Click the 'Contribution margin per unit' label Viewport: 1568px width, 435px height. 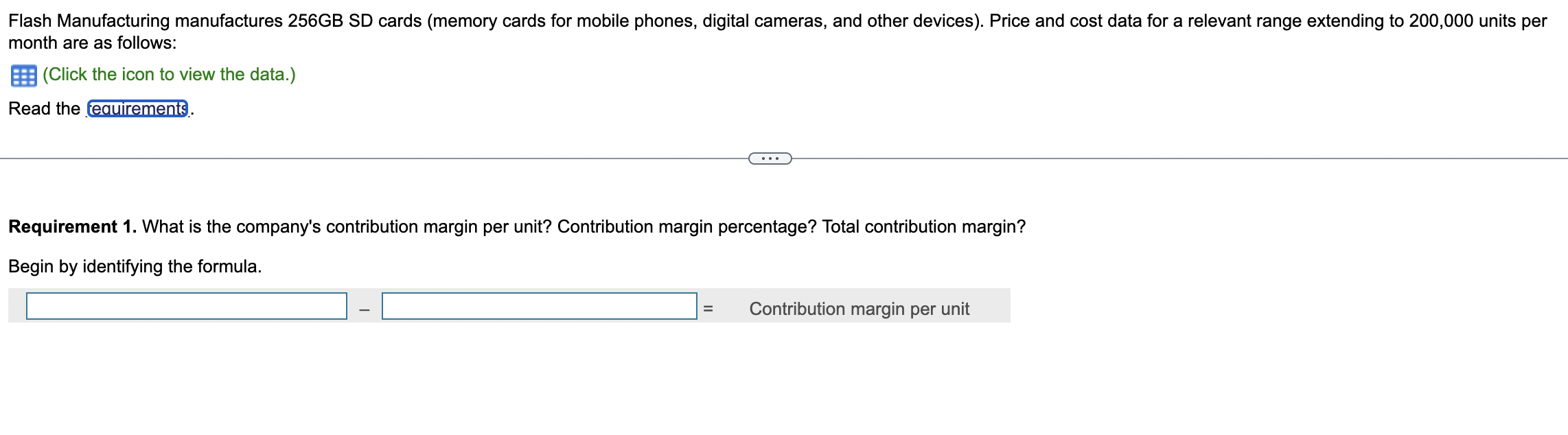tap(860, 309)
